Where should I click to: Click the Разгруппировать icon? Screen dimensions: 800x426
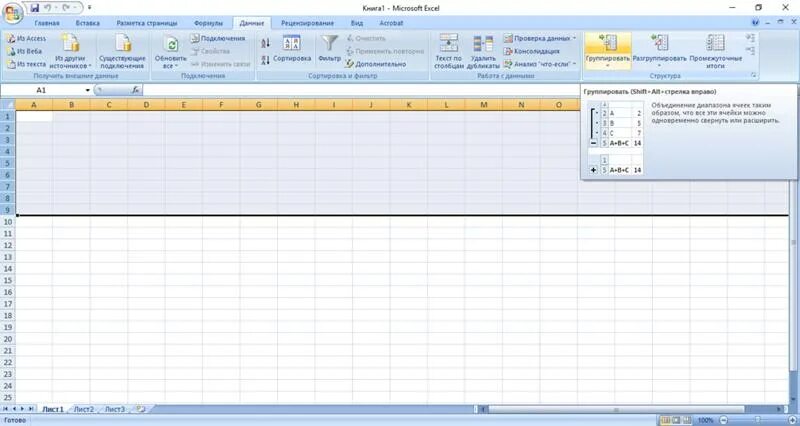[660, 43]
